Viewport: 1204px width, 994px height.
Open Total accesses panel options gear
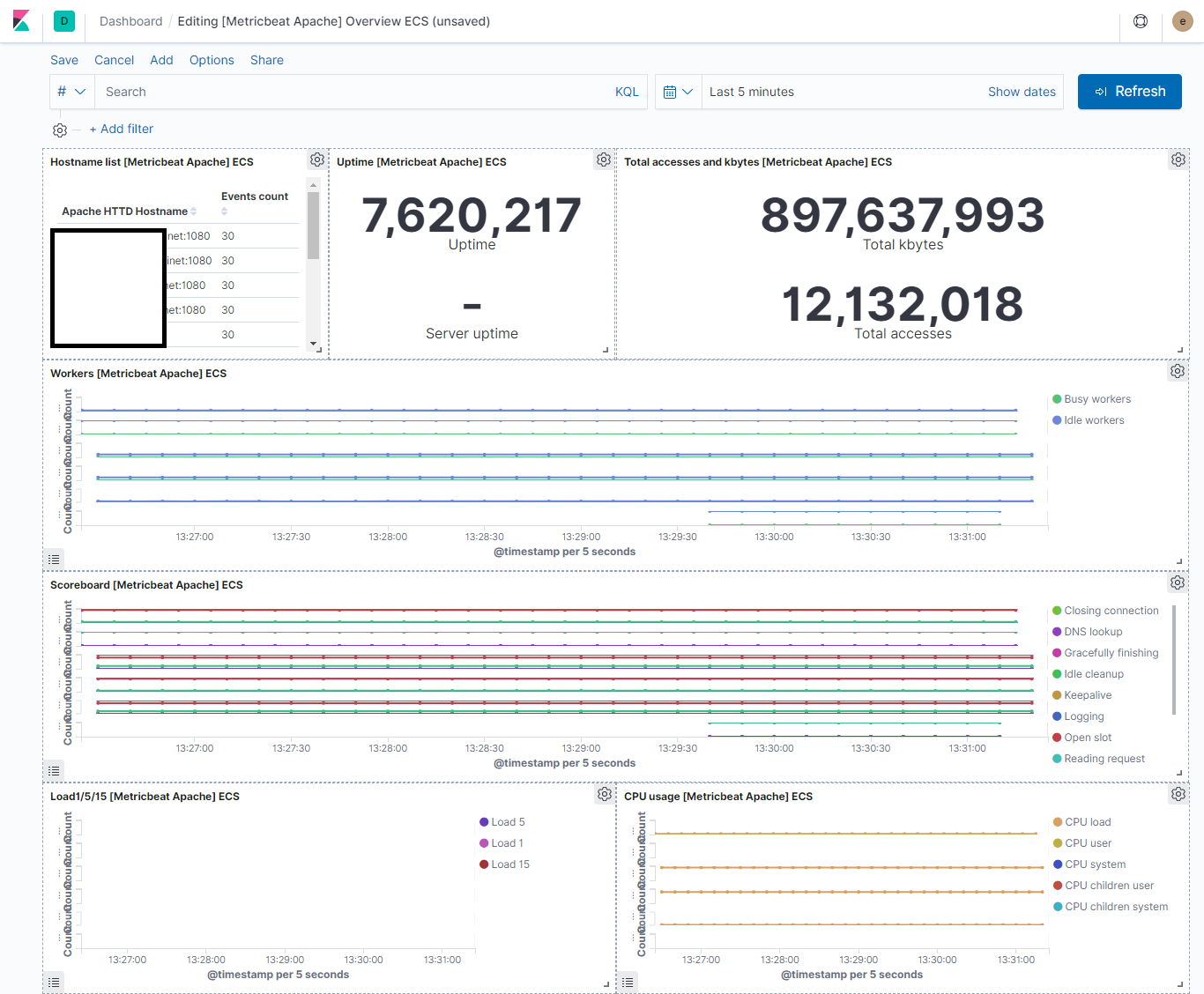tap(1178, 159)
